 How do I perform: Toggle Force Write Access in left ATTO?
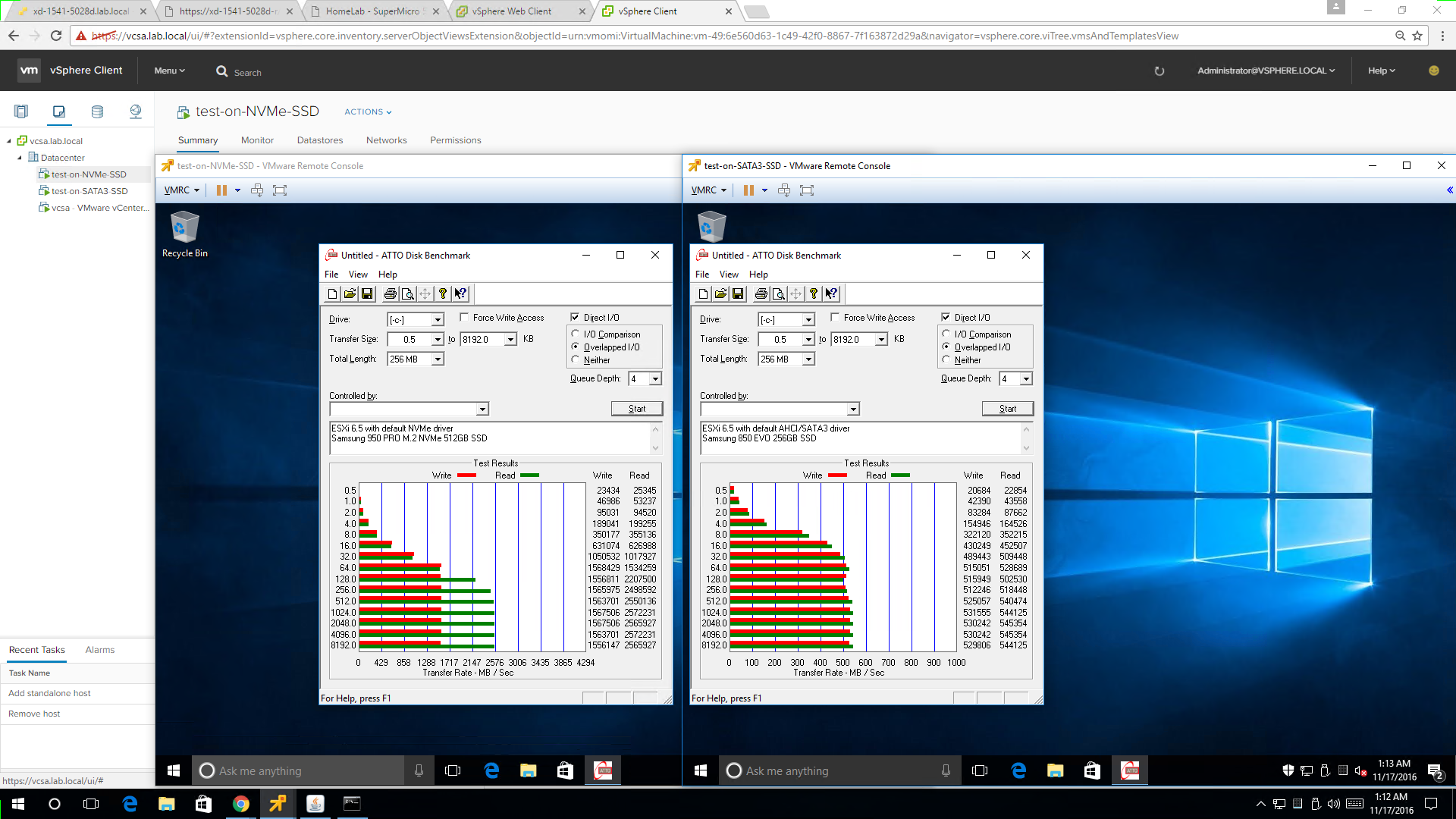click(x=464, y=318)
